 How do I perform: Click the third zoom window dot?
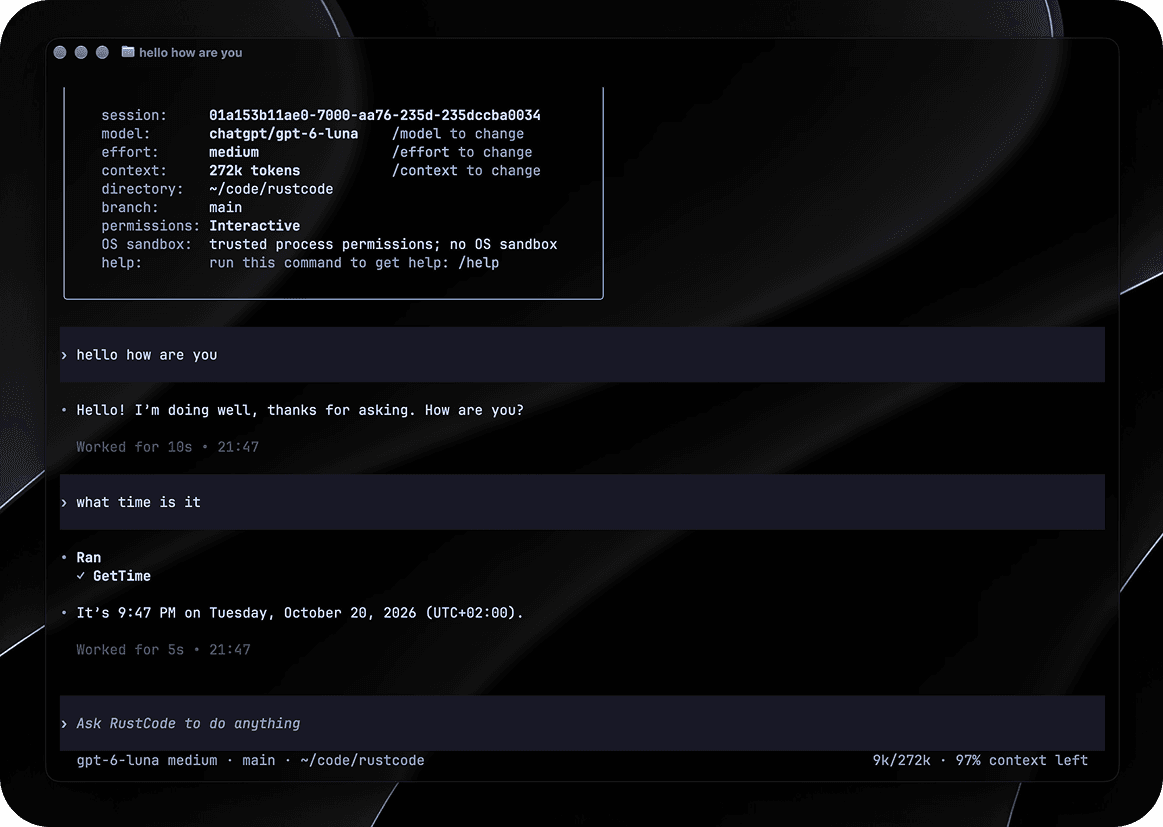click(102, 52)
